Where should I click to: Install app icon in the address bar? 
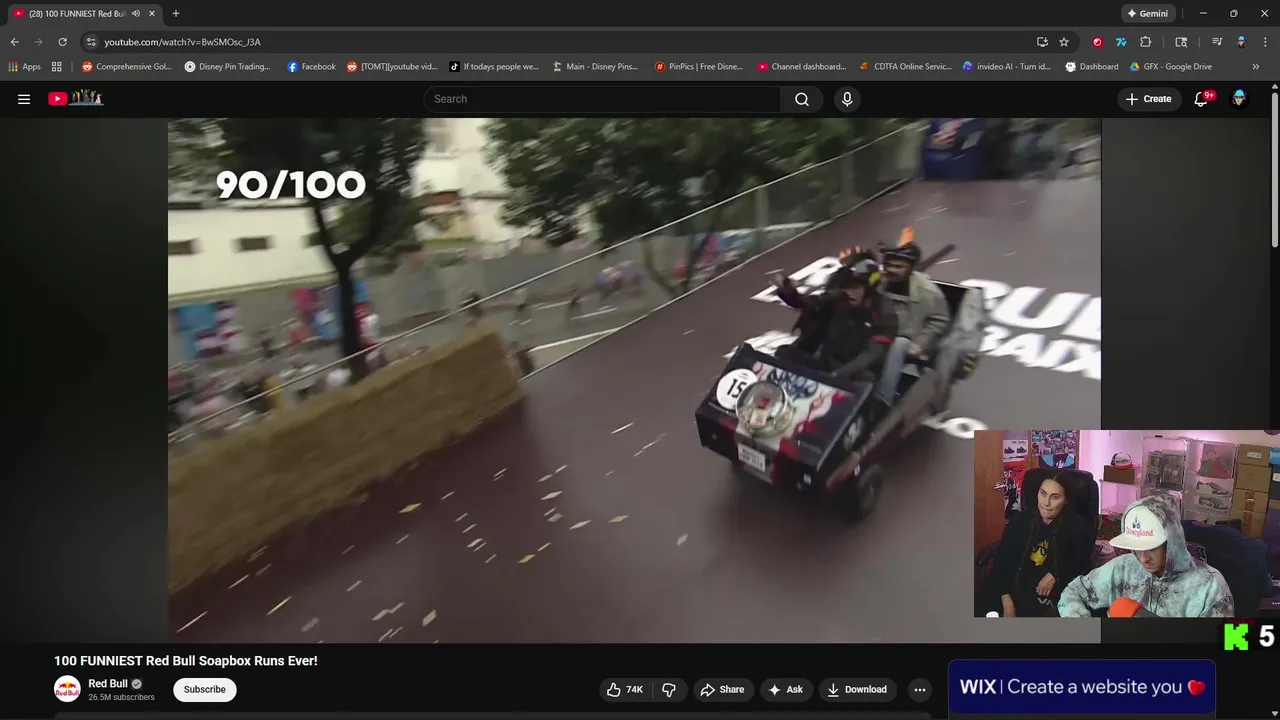[1042, 42]
